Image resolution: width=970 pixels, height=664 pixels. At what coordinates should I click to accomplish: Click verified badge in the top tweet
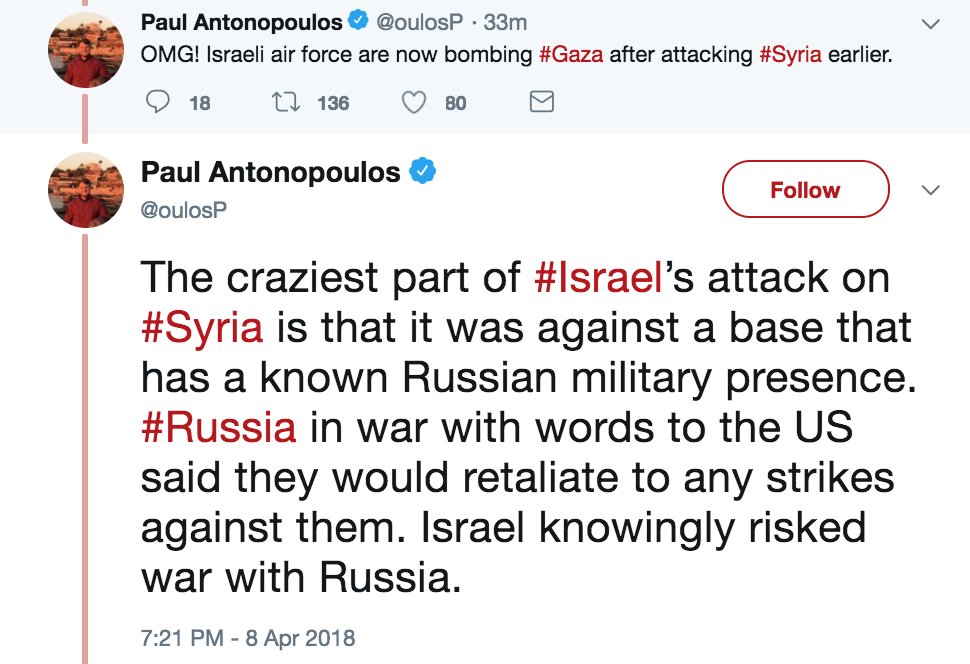pyautogui.click(x=357, y=21)
